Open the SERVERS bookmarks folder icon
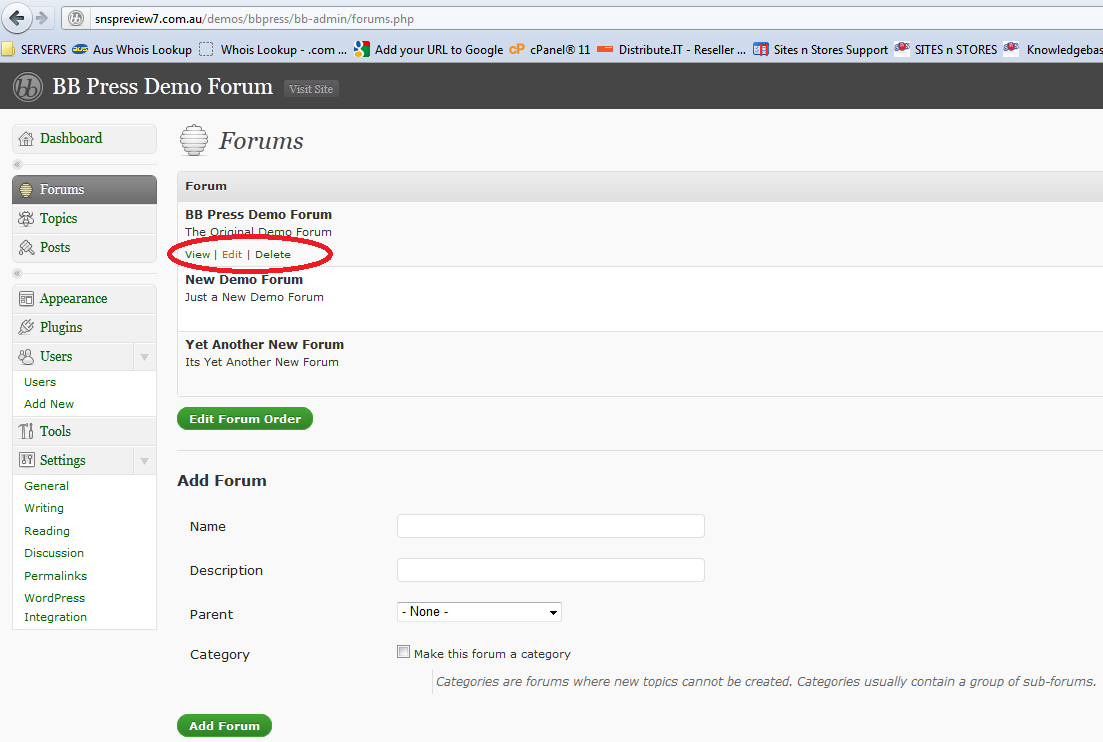Viewport: 1103px width, 742px height. coord(8,49)
